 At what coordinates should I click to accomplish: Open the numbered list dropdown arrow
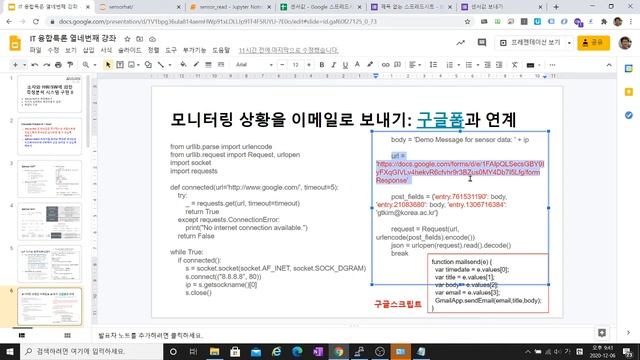(459, 65)
